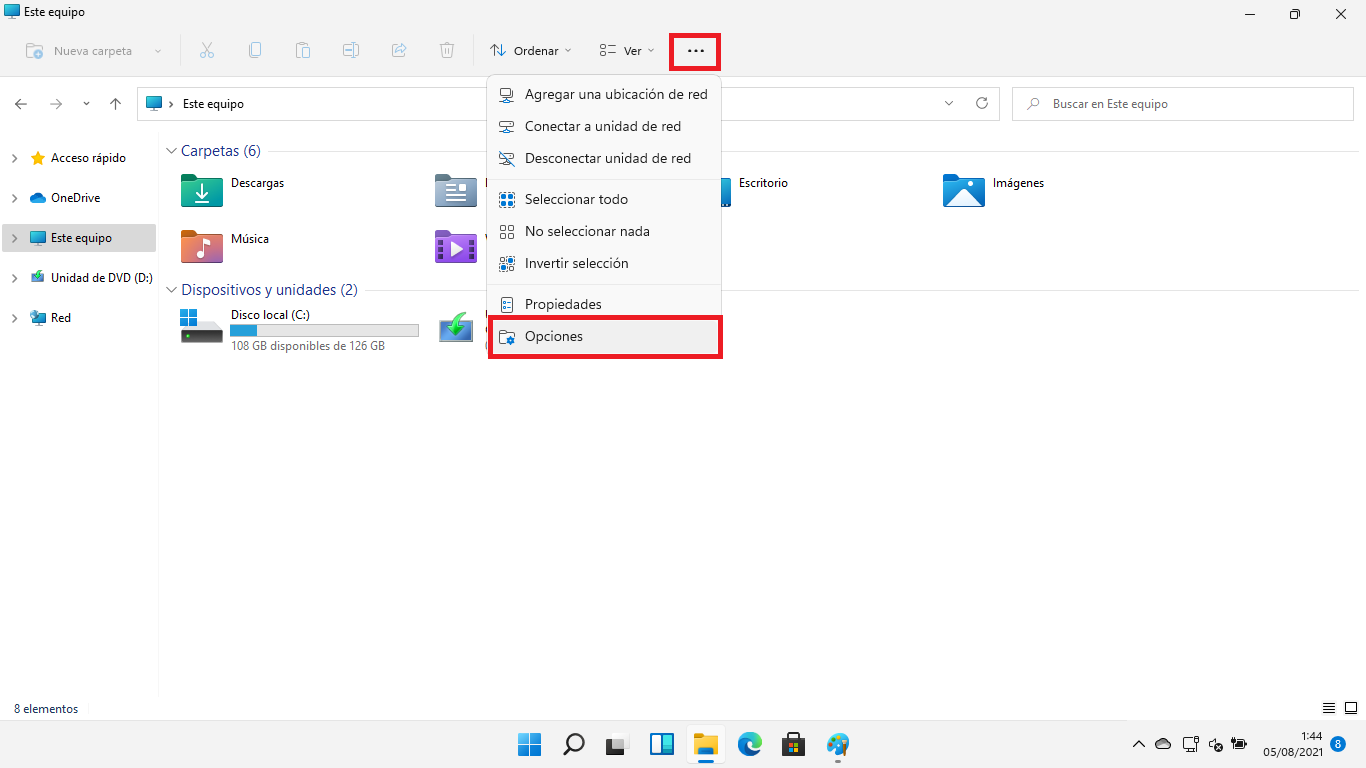Select the Delete icon in the toolbar
Screen dimensions: 1366x768
(x=447, y=49)
